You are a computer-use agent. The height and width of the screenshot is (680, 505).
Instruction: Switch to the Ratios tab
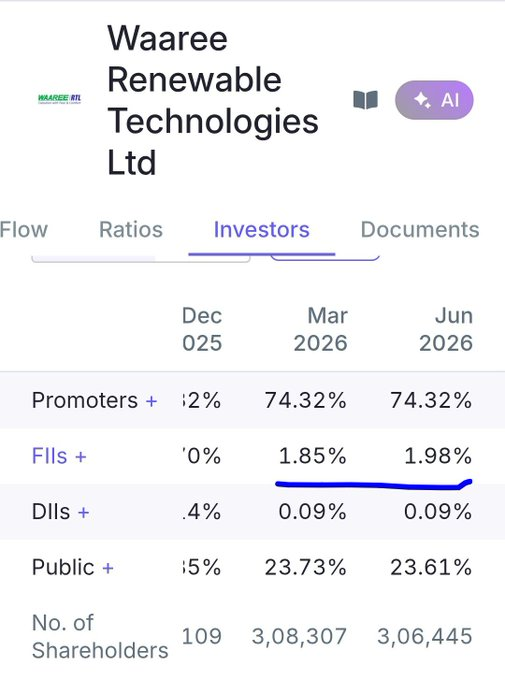click(131, 229)
